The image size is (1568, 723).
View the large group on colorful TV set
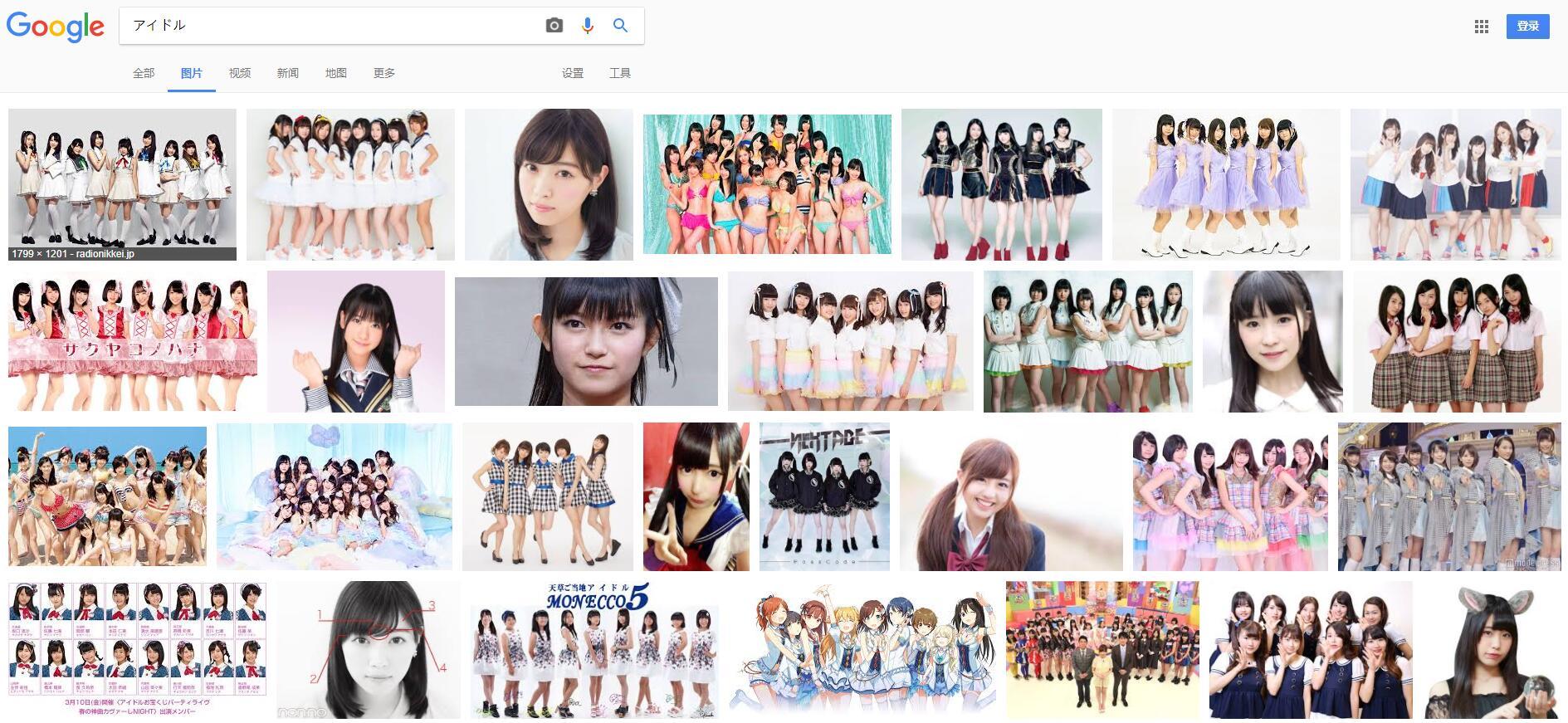(1102, 650)
